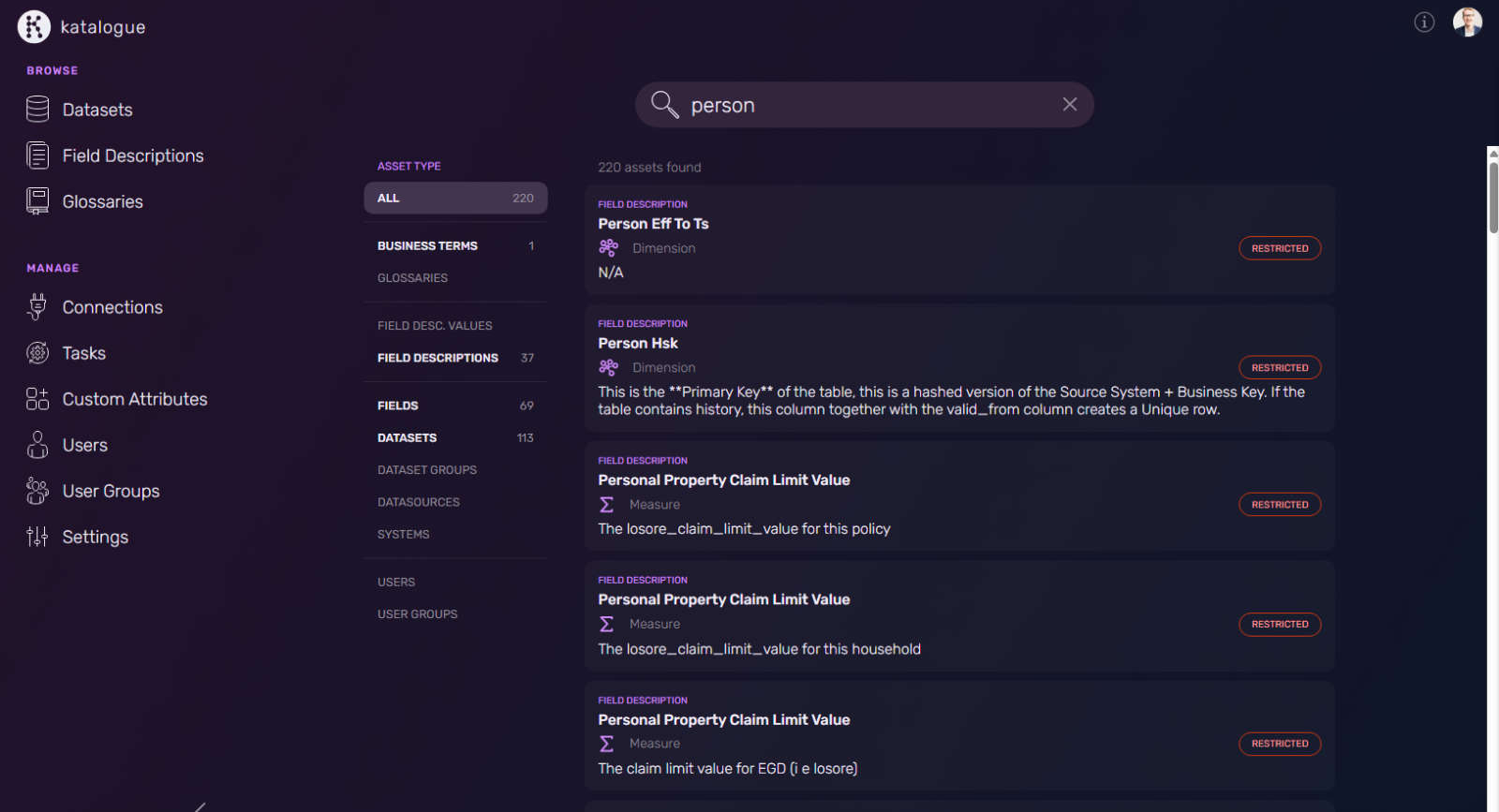Click the info icon in header
Image resolution: width=1499 pixels, height=812 pixels.
pyautogui.click(x=1424, y=22)
